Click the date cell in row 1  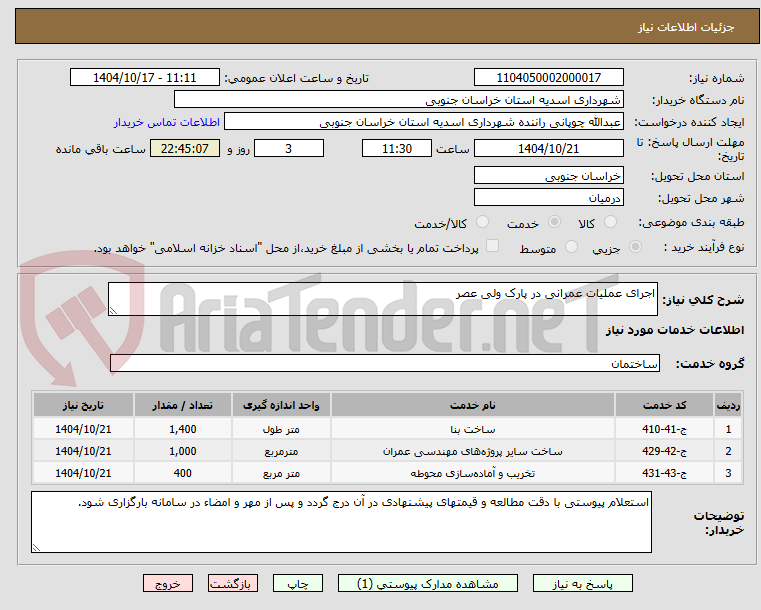[x=83, y=429]
